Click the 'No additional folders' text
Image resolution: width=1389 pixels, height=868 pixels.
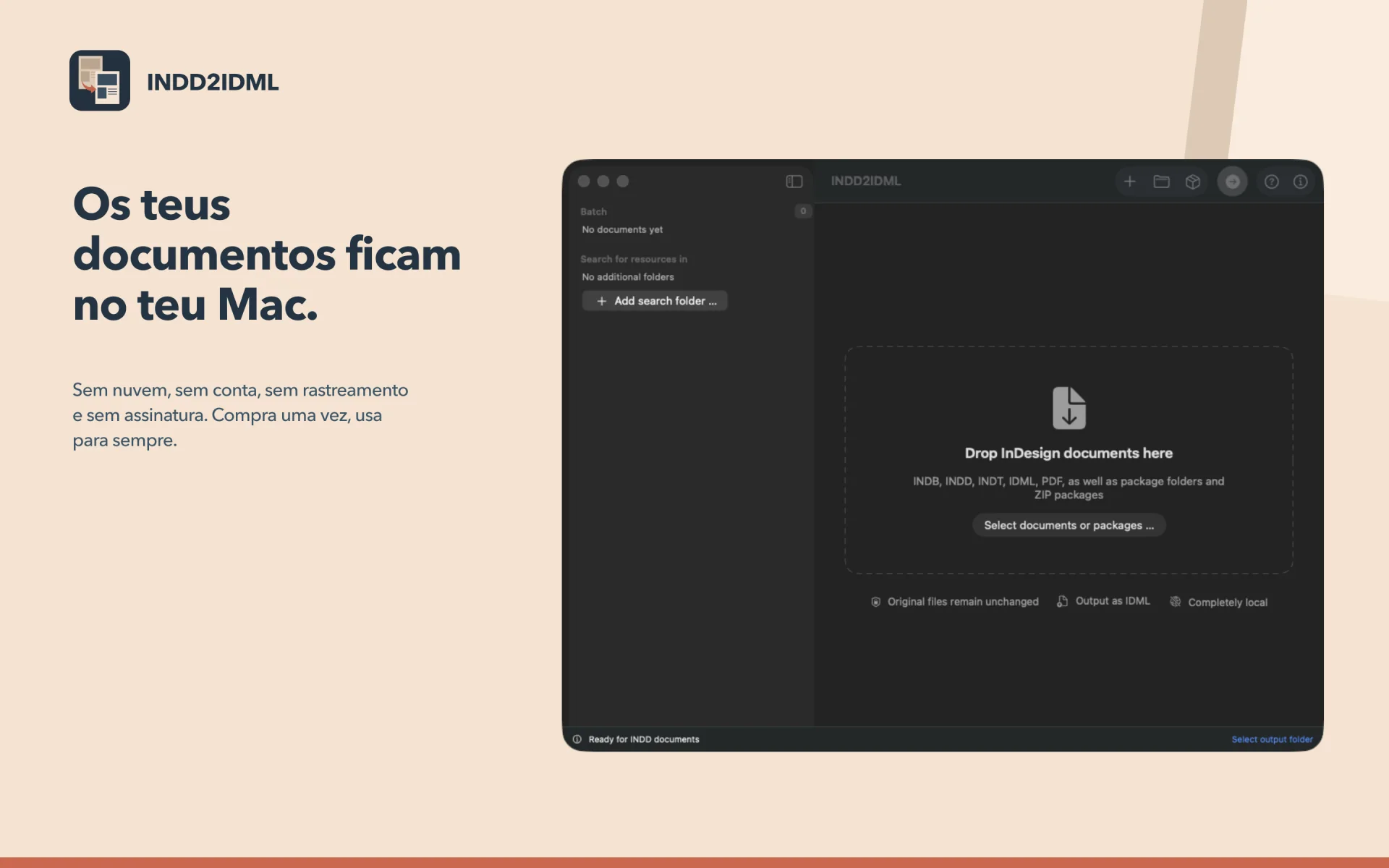click(x=628, y=277)
